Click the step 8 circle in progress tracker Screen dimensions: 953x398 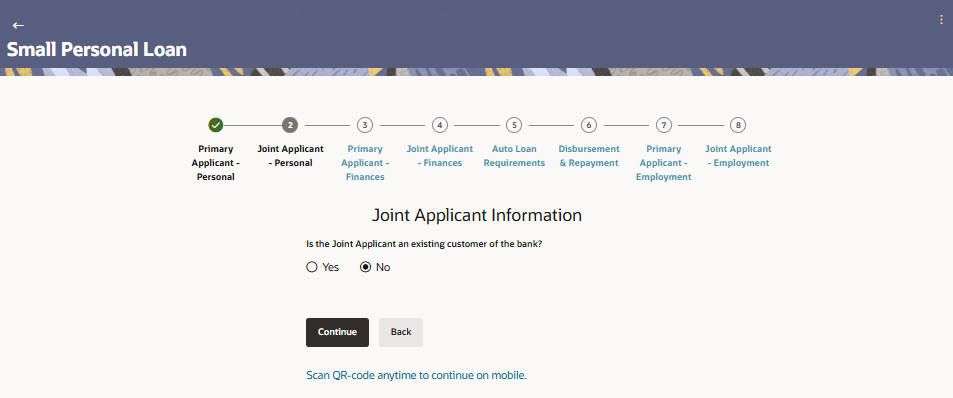click(x=738, y=125)
